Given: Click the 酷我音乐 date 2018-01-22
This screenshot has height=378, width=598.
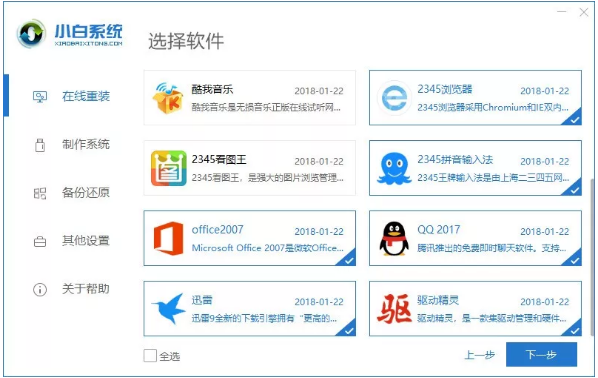Looking at the screenshot, I should click(x=319, y=91).
